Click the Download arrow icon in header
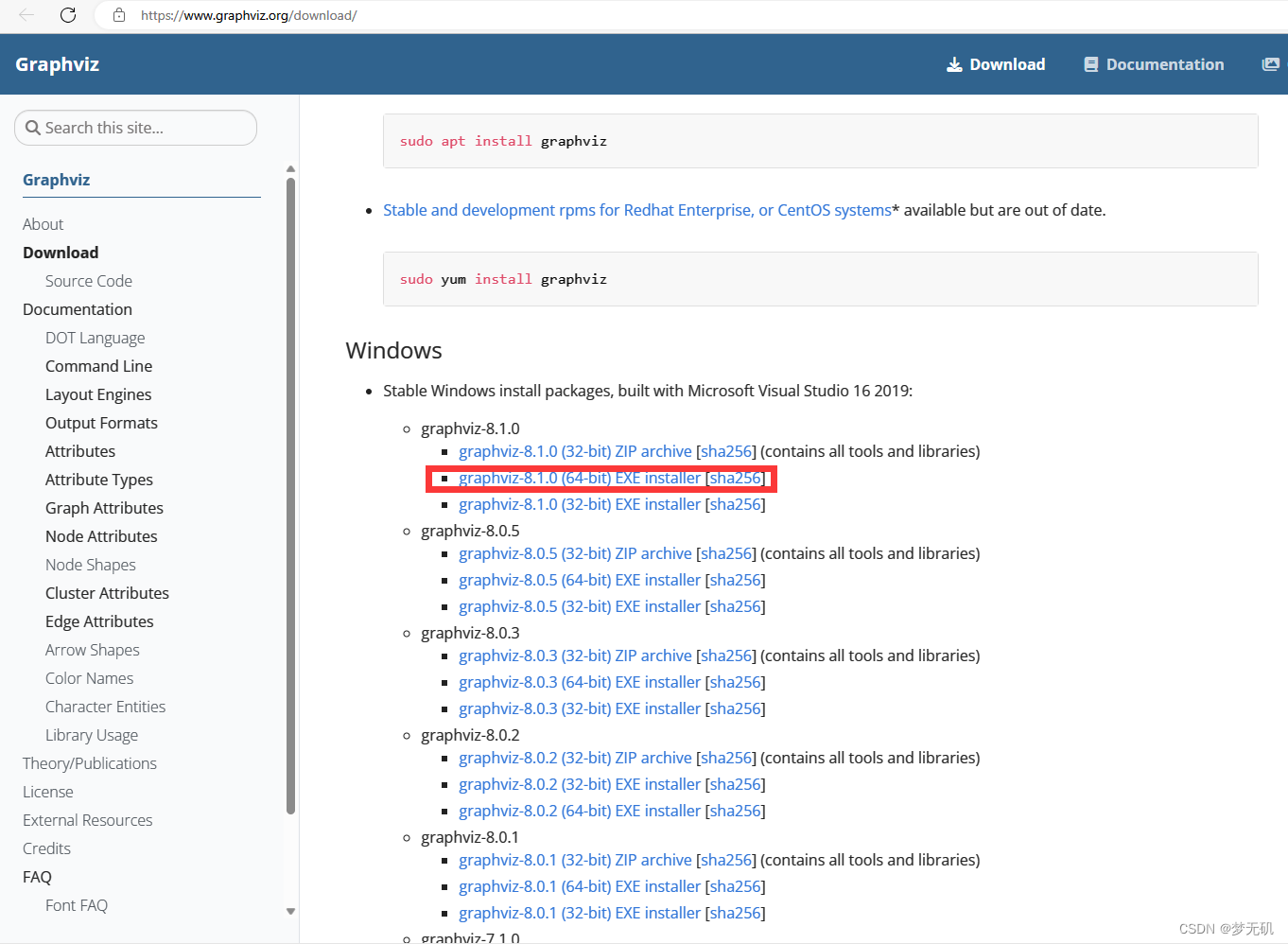1288x944 pixels. pyautogui.click(x=954, y=64)
